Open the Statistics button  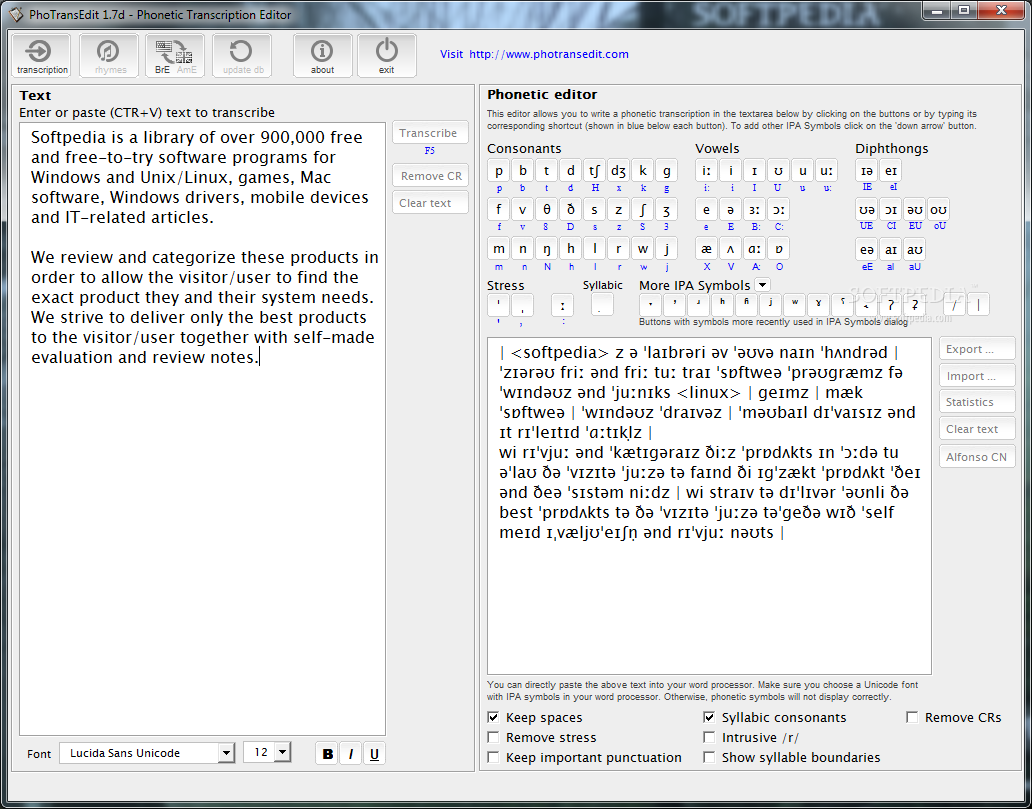click(x=977, y=402)
